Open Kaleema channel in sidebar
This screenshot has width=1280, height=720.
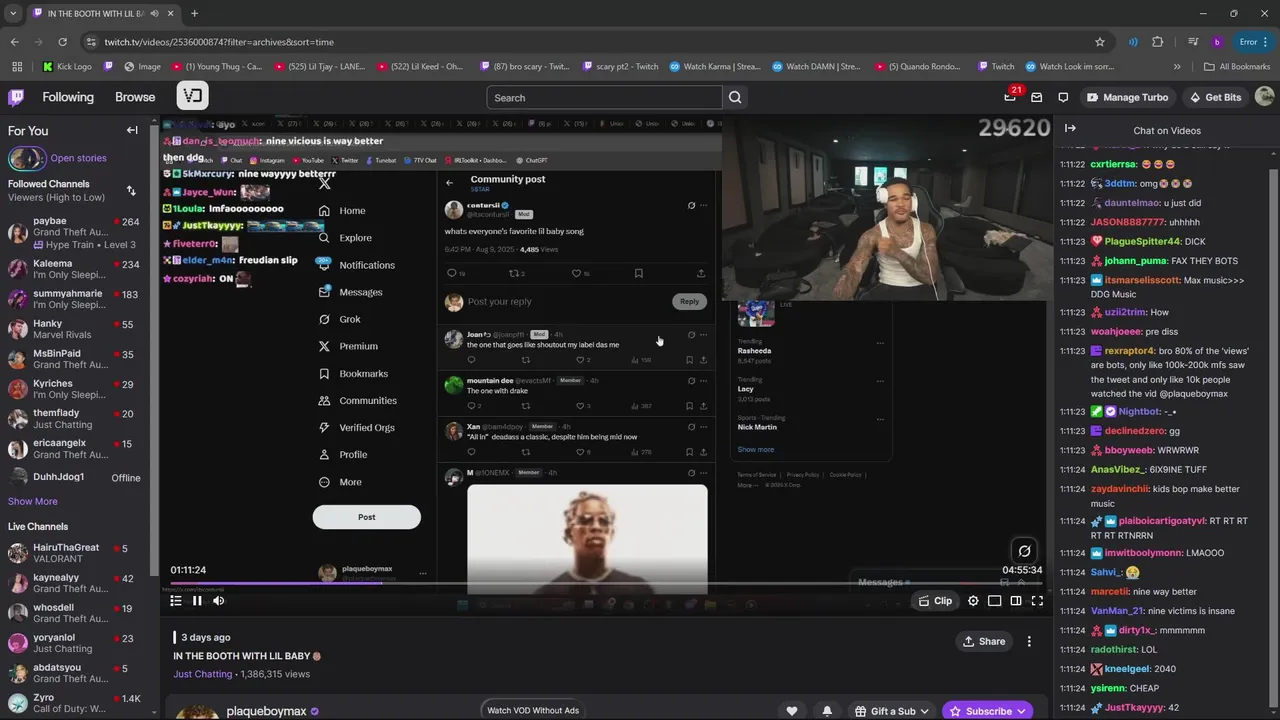pos(74,270)
